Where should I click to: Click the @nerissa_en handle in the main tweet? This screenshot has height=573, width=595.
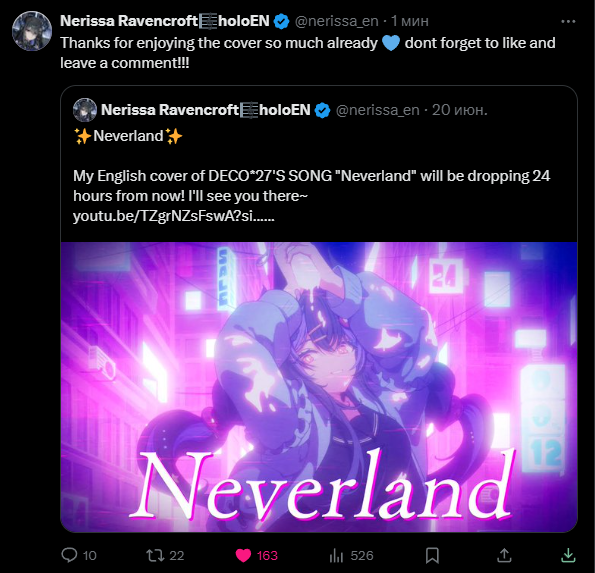[337, 21]
